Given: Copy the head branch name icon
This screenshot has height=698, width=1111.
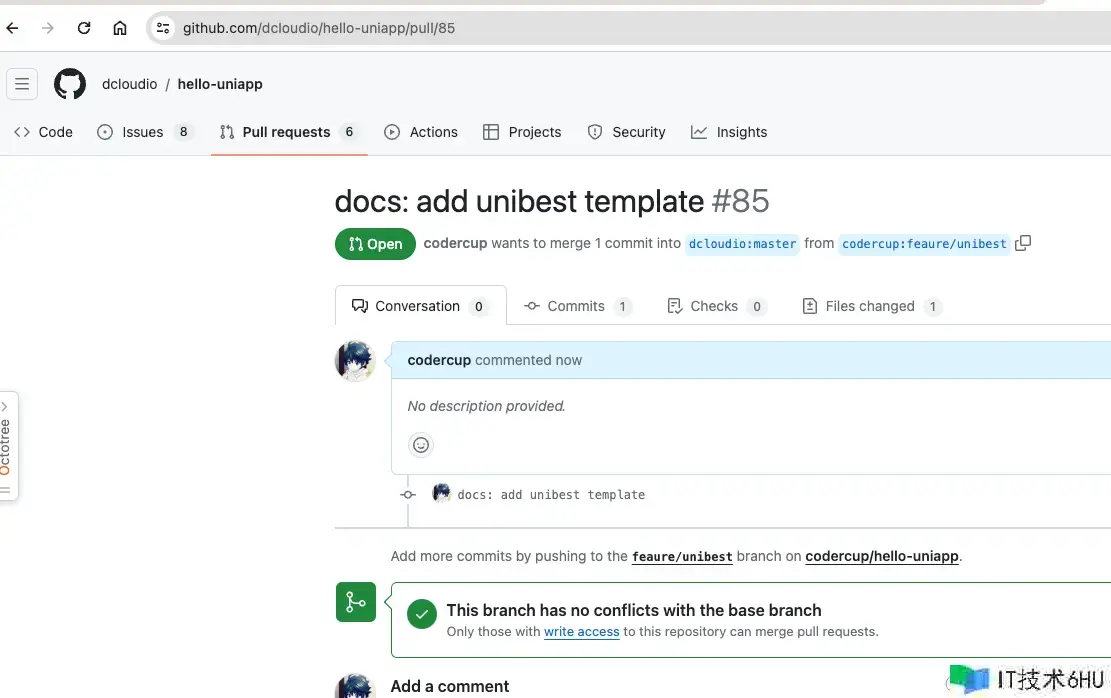Looking at the screenshot, I should pos(1022,243).
